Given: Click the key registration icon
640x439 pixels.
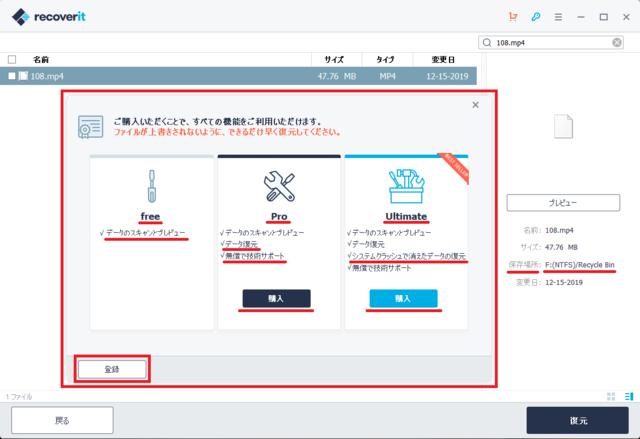Looking at the screenshot, I should (x=536, y=17).
